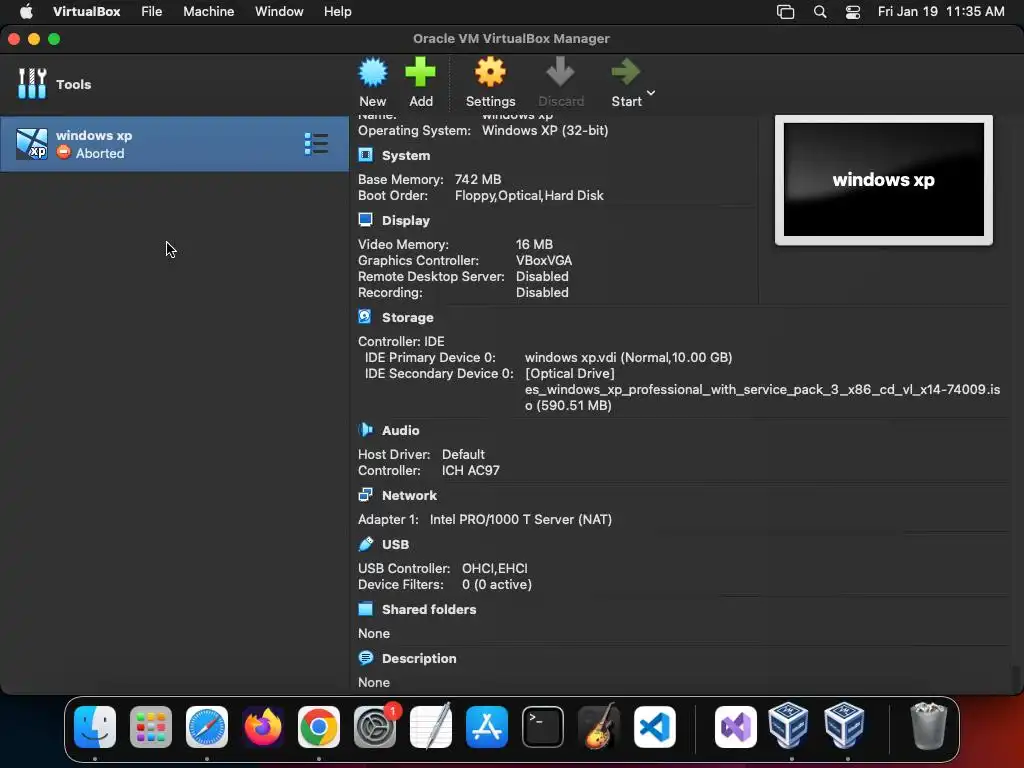Open Safari from the Dock
Screen dimensions: 1024x768
(x=207, y=727)
